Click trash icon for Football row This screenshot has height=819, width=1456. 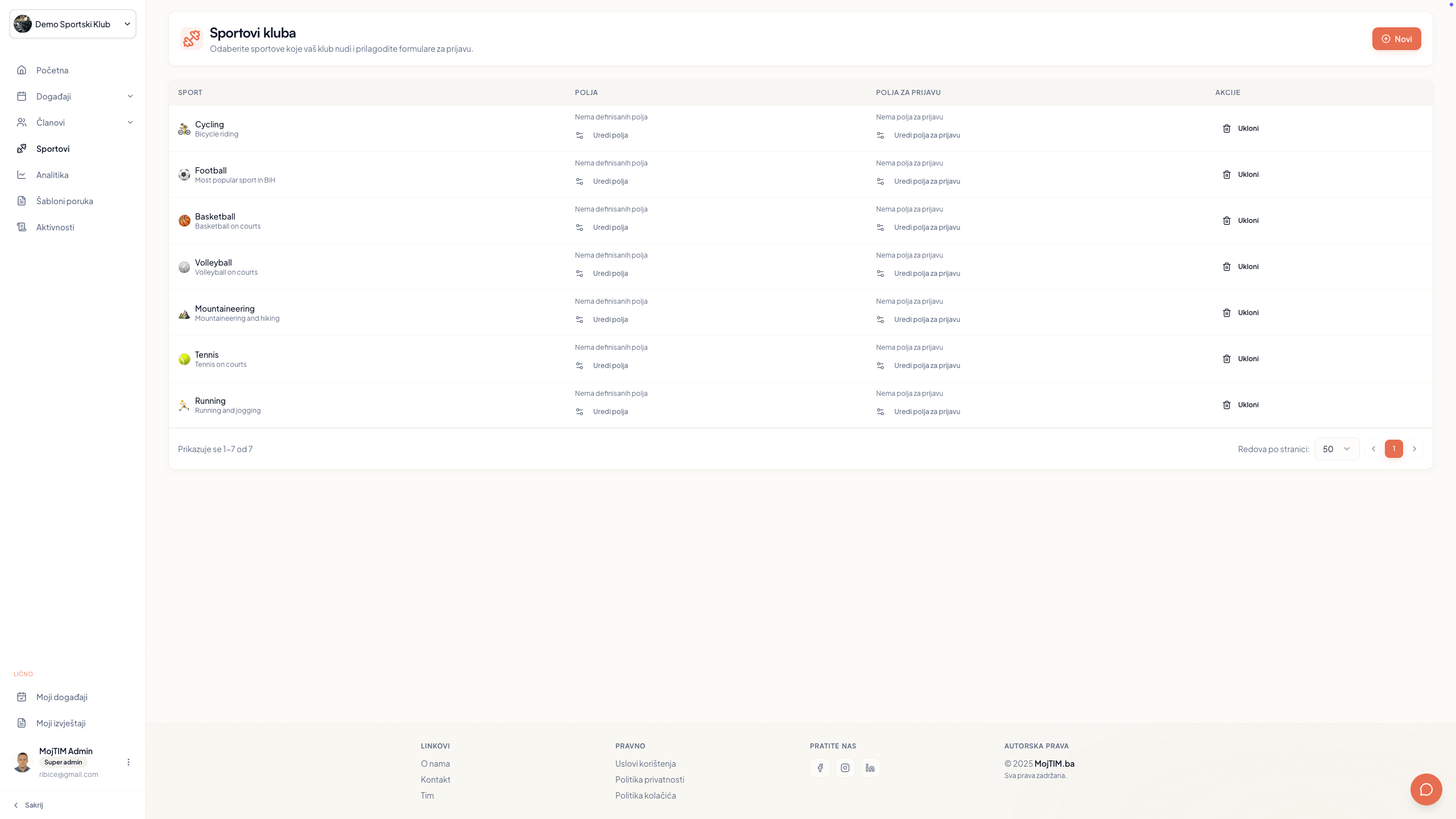tap(1227, 175)
